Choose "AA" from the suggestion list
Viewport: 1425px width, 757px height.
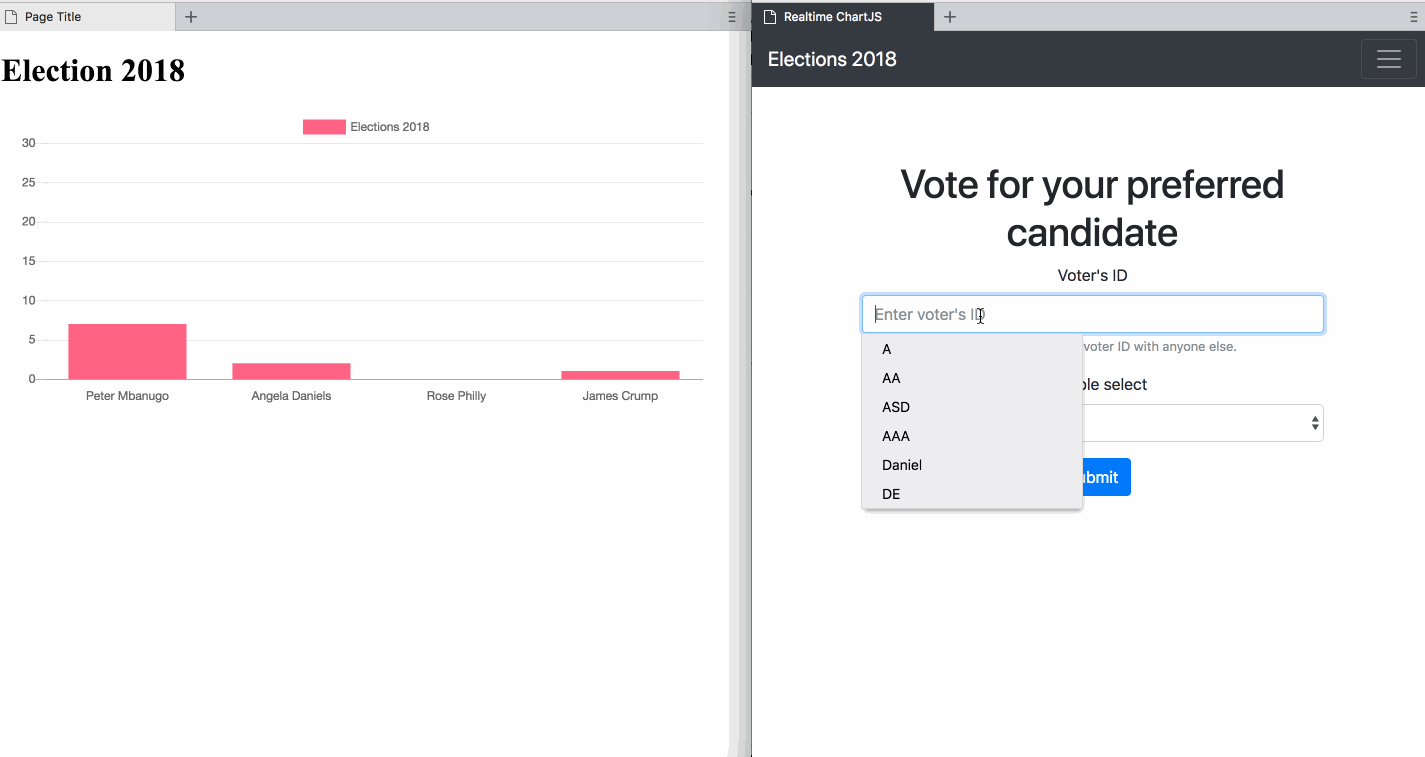(891, 378)
